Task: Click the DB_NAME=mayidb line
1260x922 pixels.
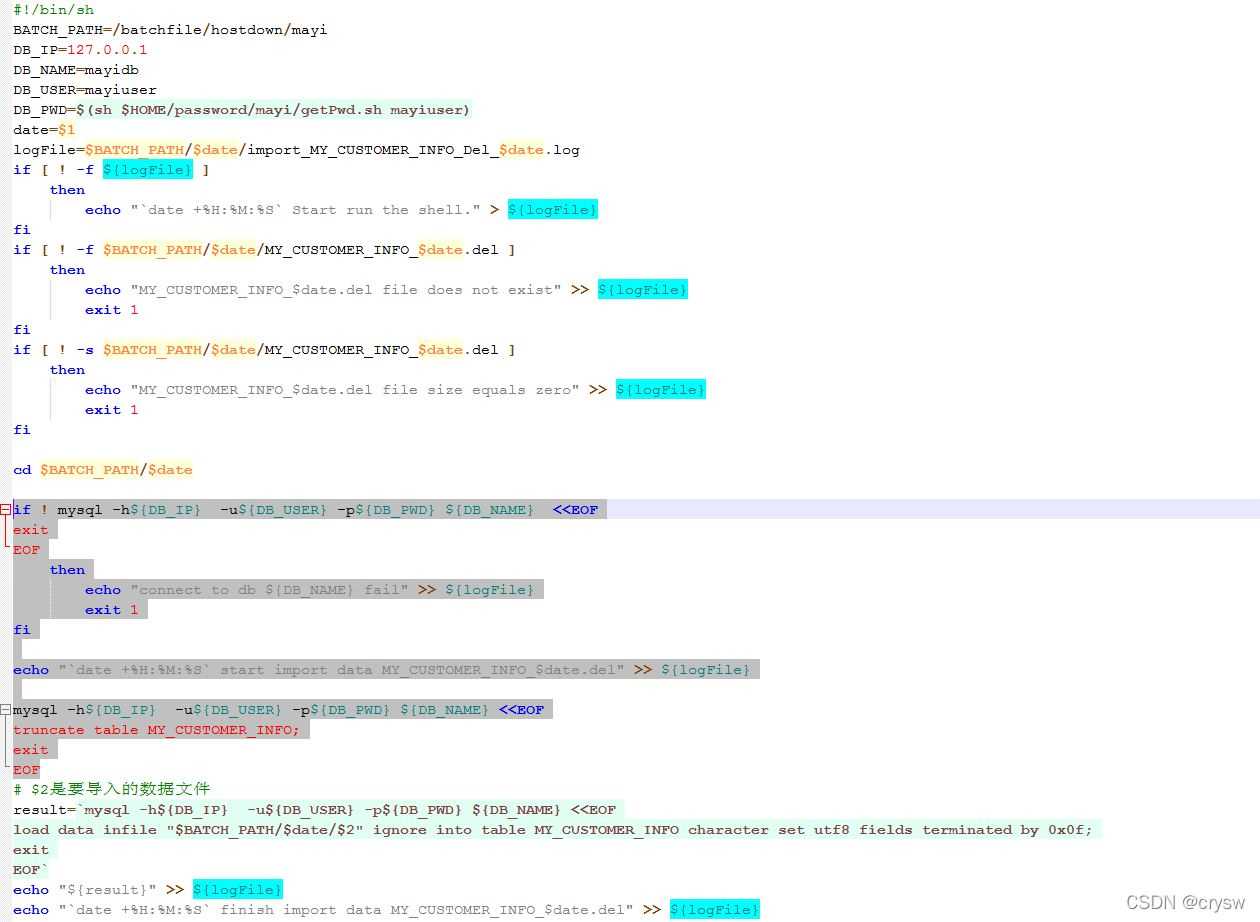Action: pos(76,69)
